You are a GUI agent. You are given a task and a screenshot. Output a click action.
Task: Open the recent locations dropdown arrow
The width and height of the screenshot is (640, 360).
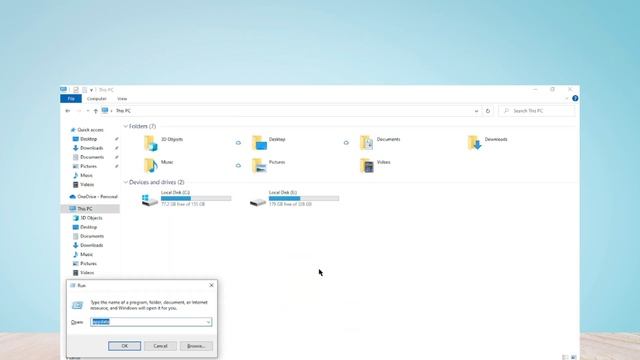87,111
